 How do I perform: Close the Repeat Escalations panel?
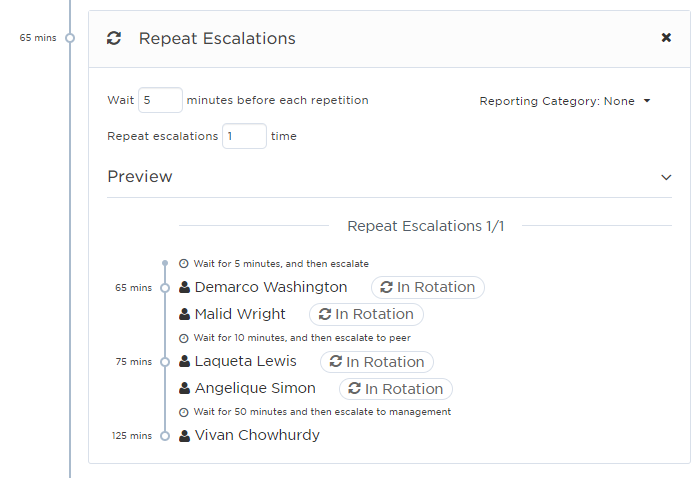(x=666, y=38)
